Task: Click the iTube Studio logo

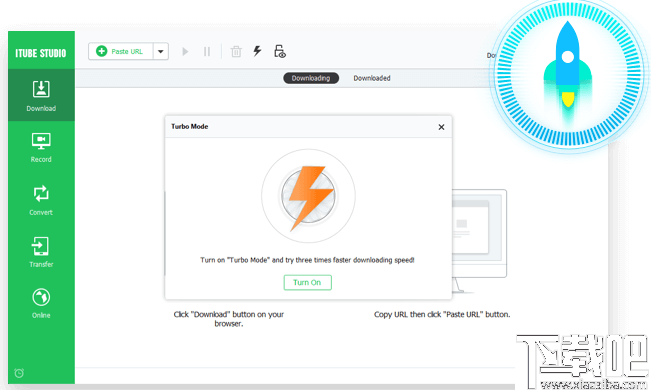Action: pyautogui.click(x=41, y=53)
